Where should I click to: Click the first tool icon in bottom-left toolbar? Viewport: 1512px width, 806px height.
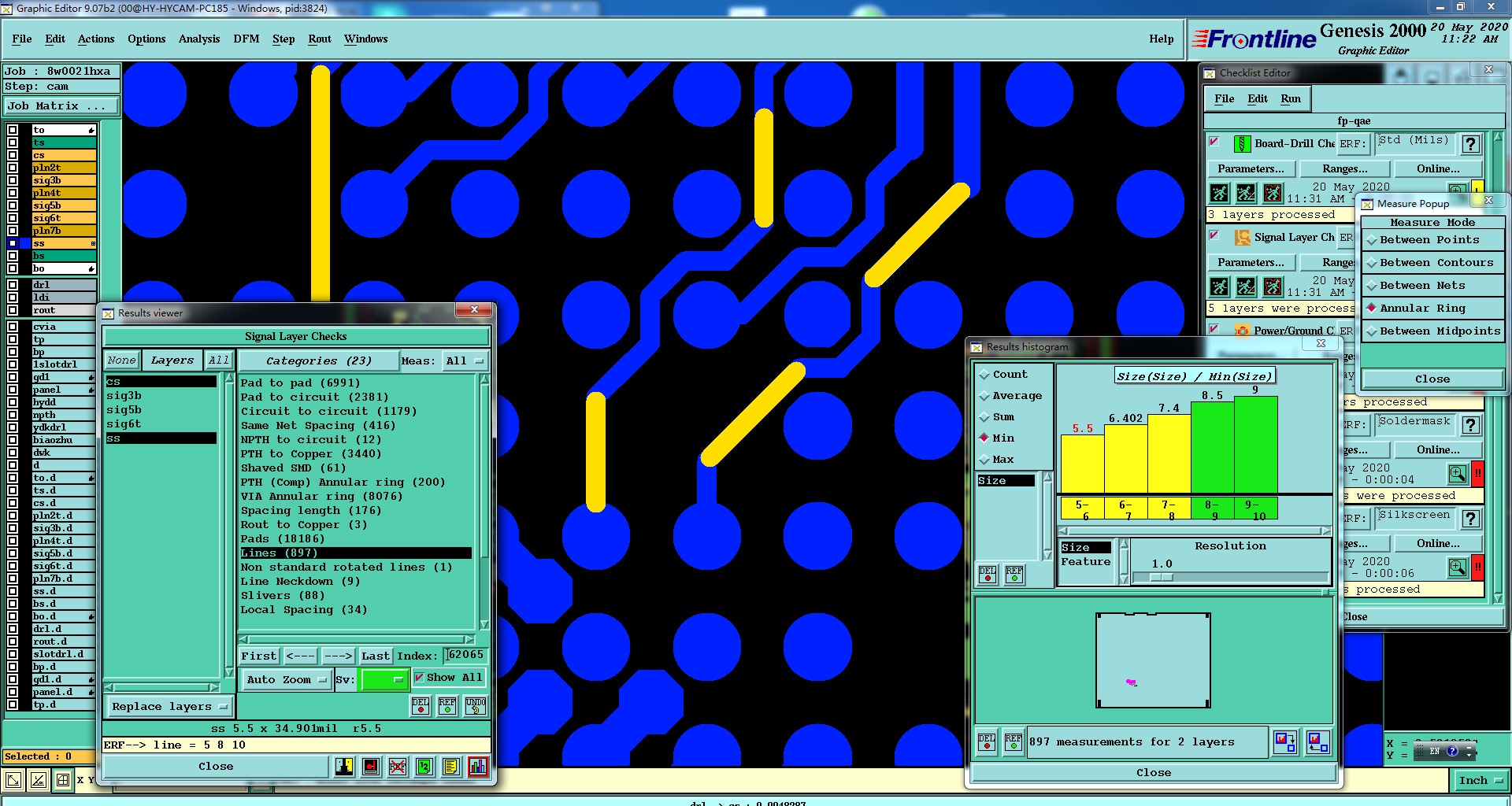point(13,780)
